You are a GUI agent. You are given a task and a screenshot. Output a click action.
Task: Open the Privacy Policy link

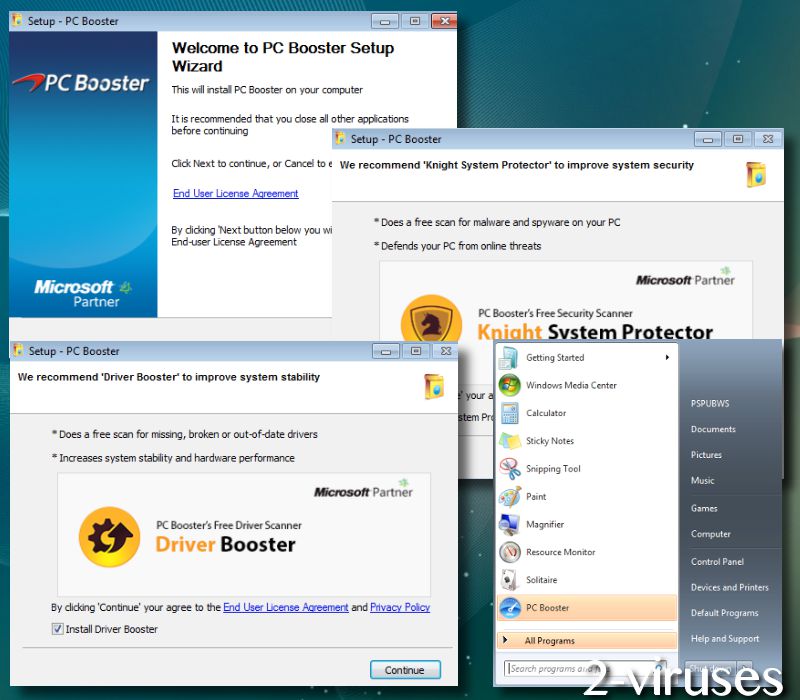click(x=400, y=607)
